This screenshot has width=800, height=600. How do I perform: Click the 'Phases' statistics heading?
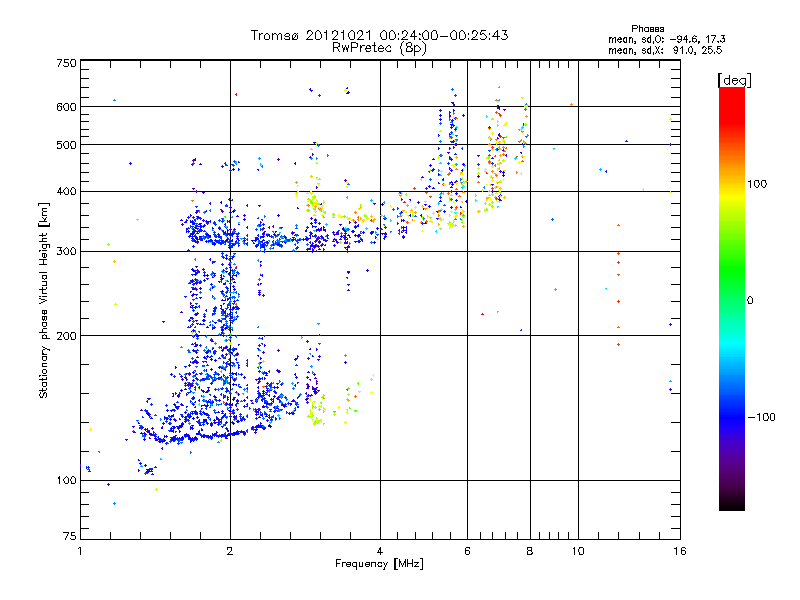point(647,29)
